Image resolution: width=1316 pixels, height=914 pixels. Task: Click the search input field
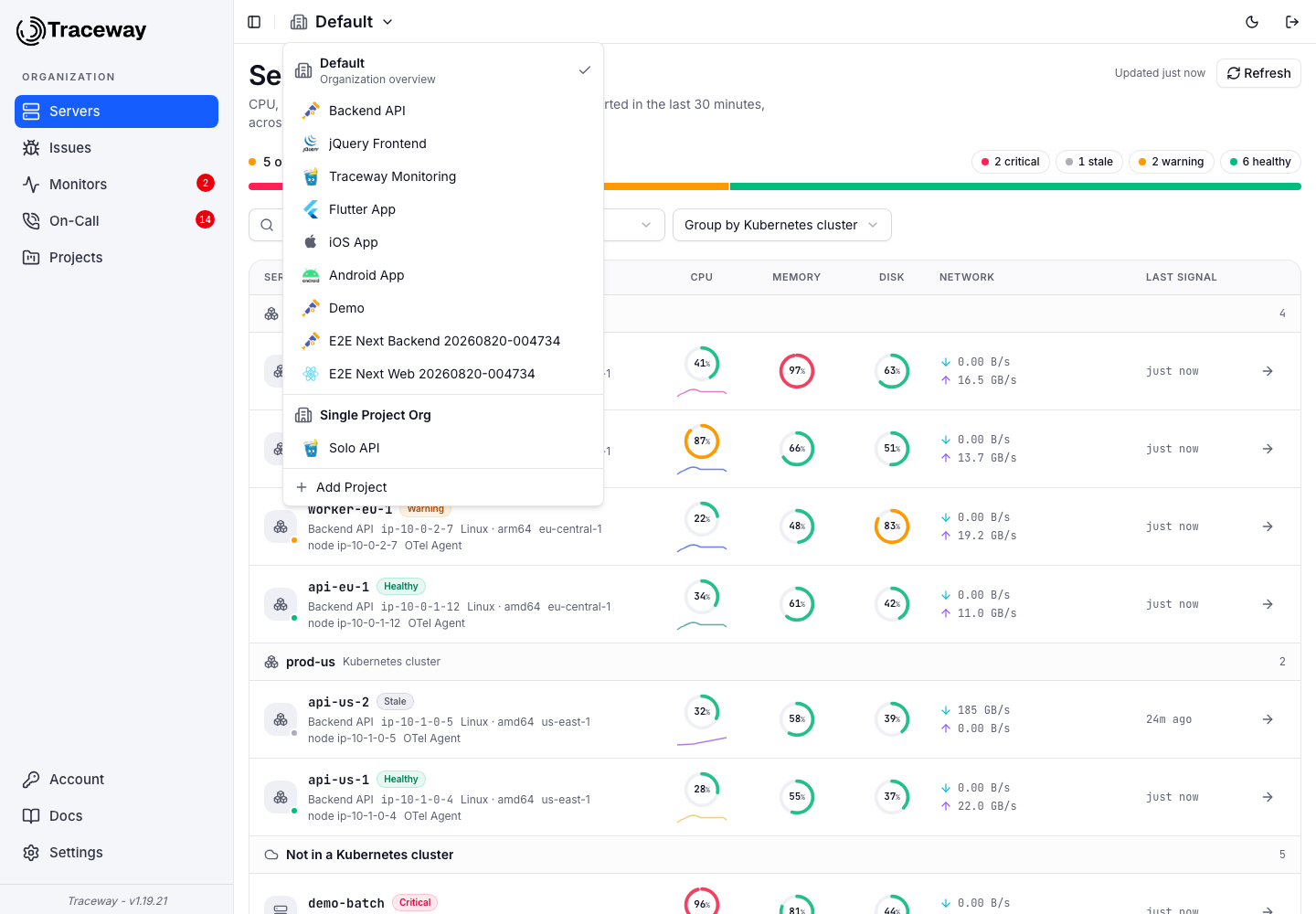tap(267, 225)
